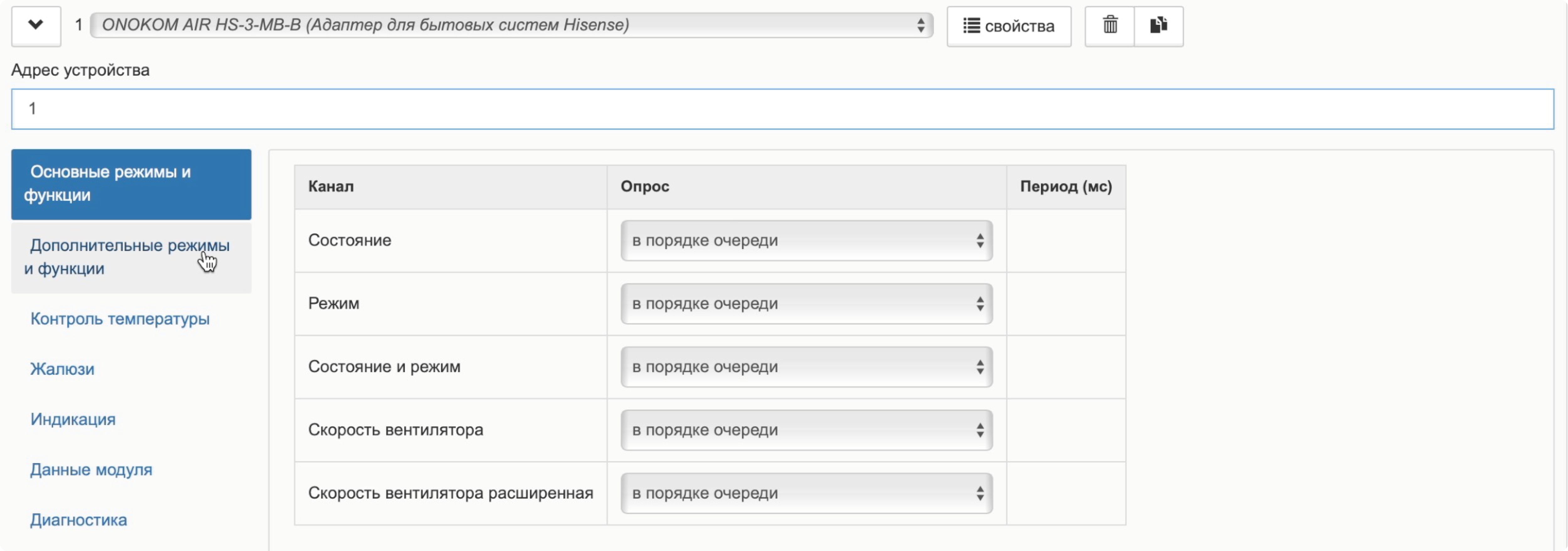Viewport: 1568px width, 551px height.
Task: Duplicate device using copy icon
Action: (1158, 25)
